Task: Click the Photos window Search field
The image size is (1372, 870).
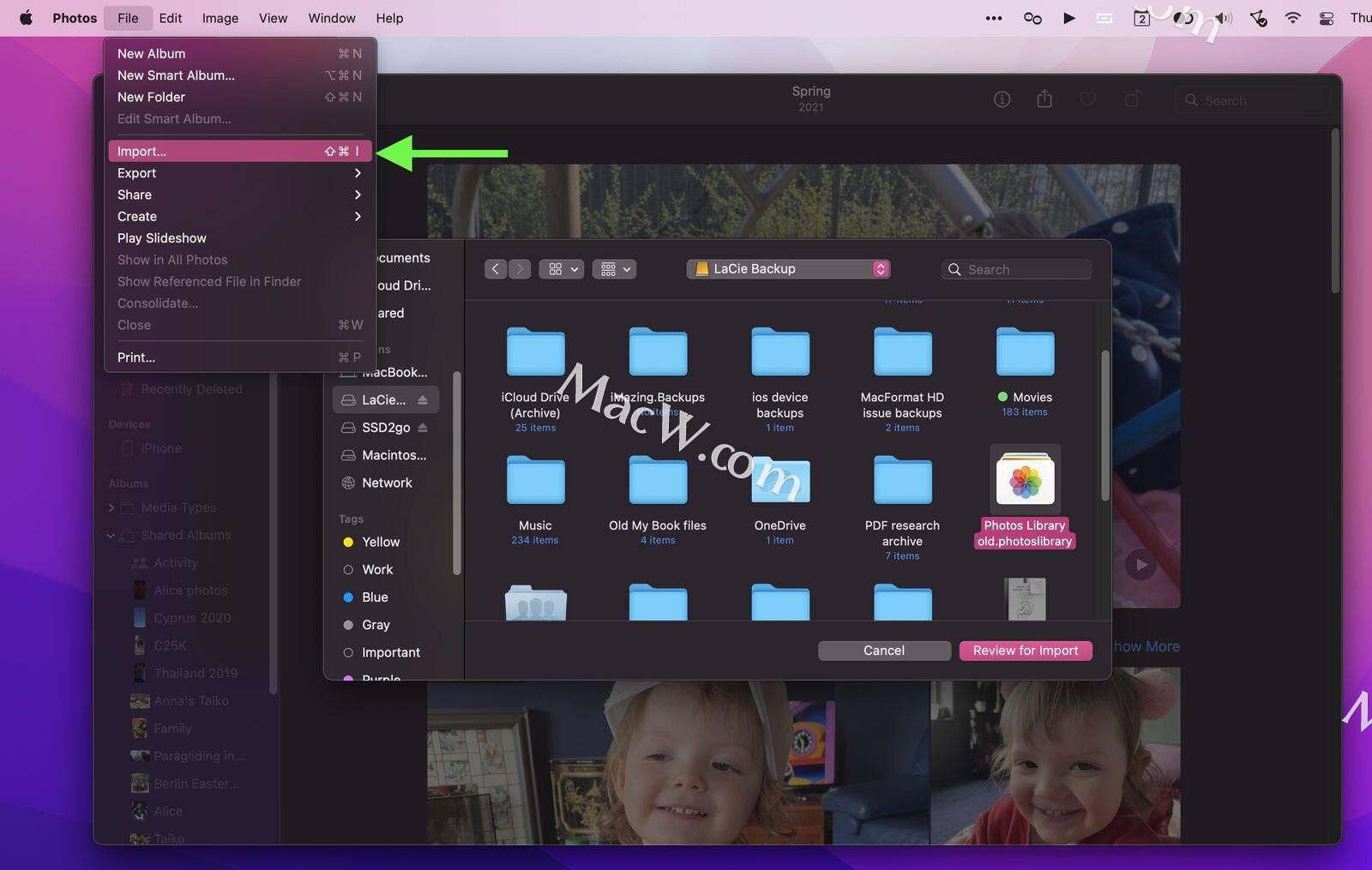Action: [x=1254, y=100]
